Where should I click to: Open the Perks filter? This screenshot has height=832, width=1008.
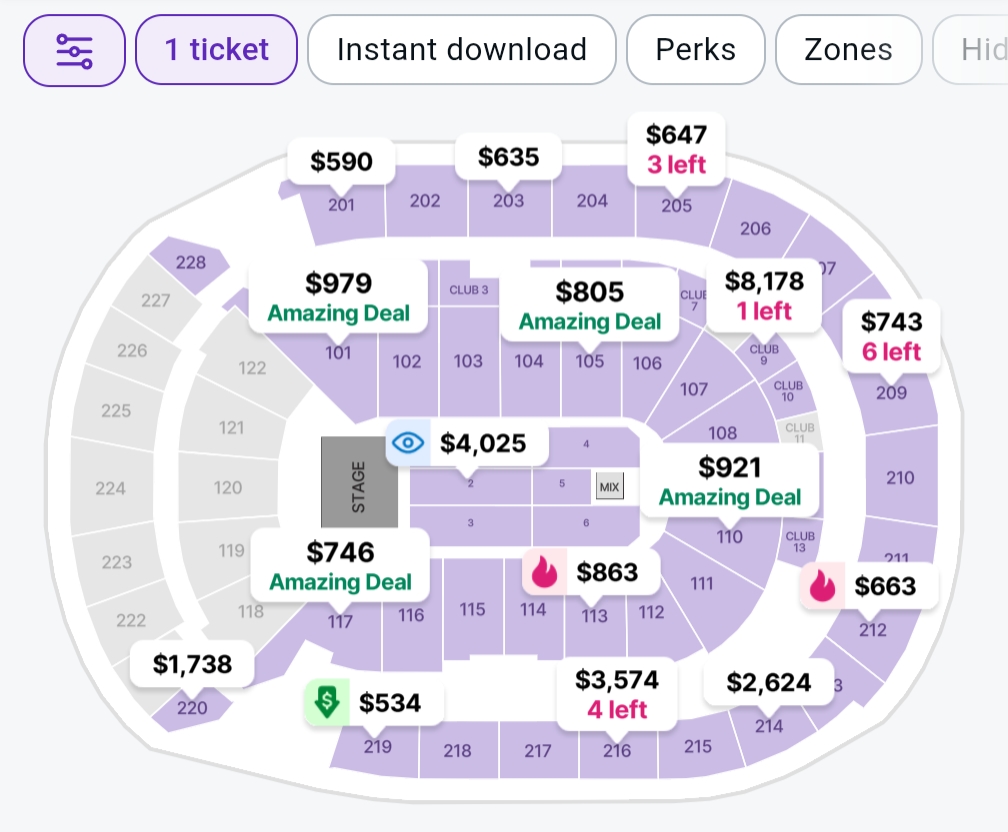pos(695,50)
